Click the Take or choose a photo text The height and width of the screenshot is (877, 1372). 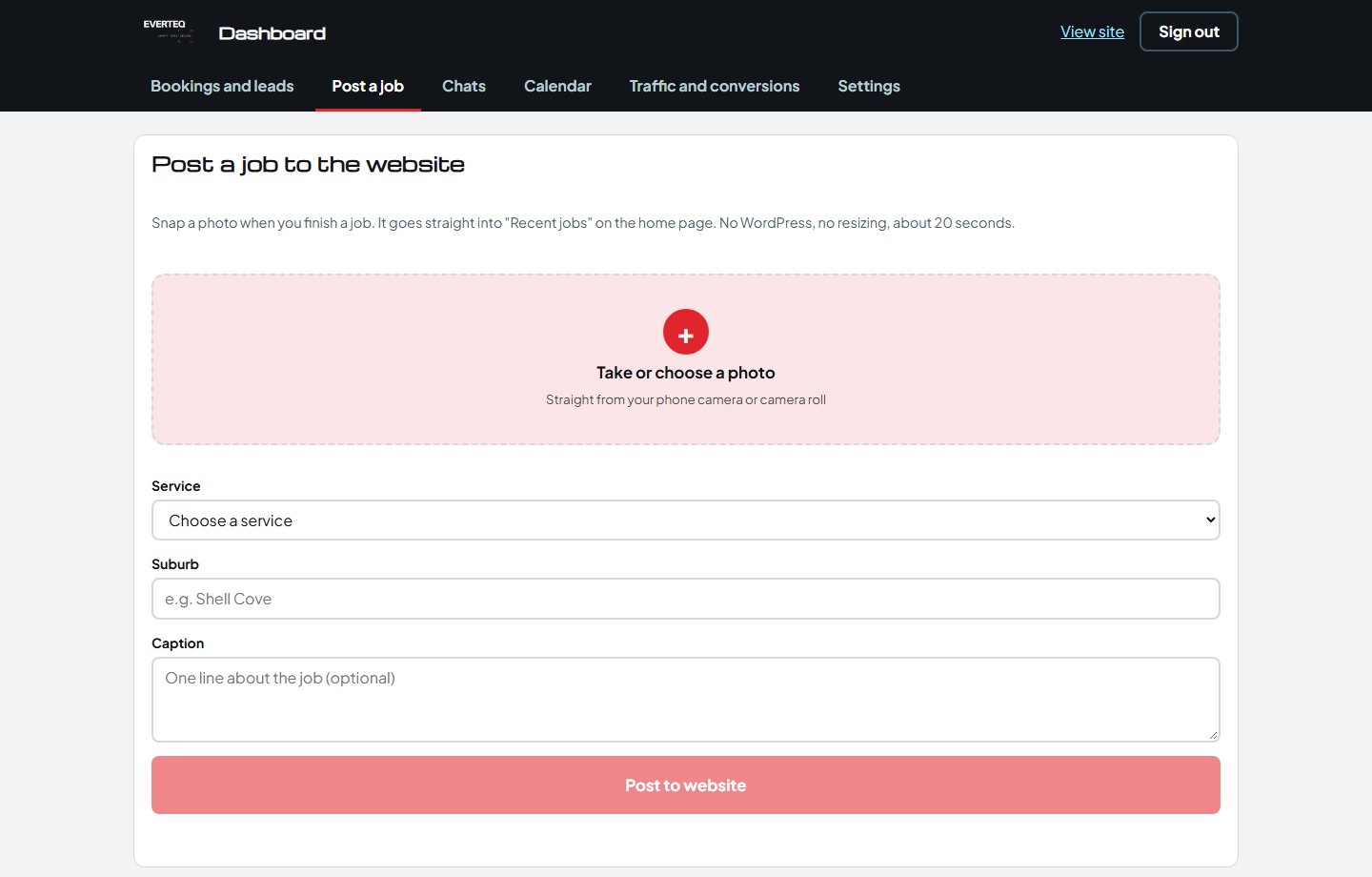686,373
